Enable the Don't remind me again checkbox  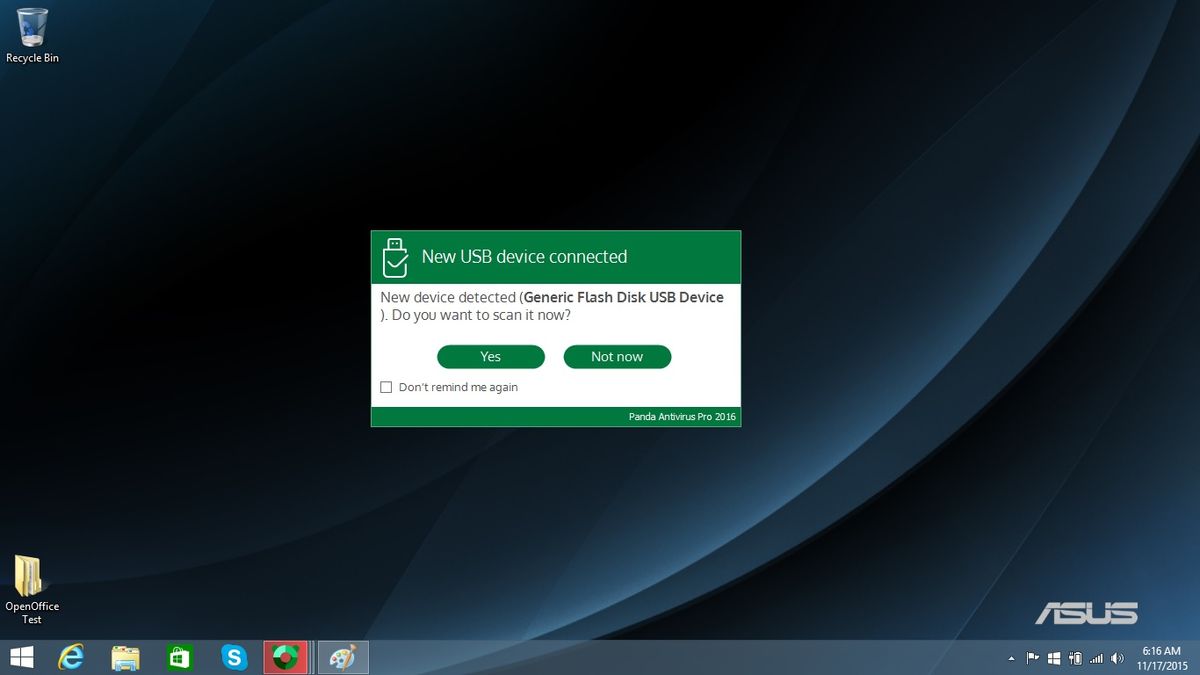pyautogui.click(x=386, y=387)
